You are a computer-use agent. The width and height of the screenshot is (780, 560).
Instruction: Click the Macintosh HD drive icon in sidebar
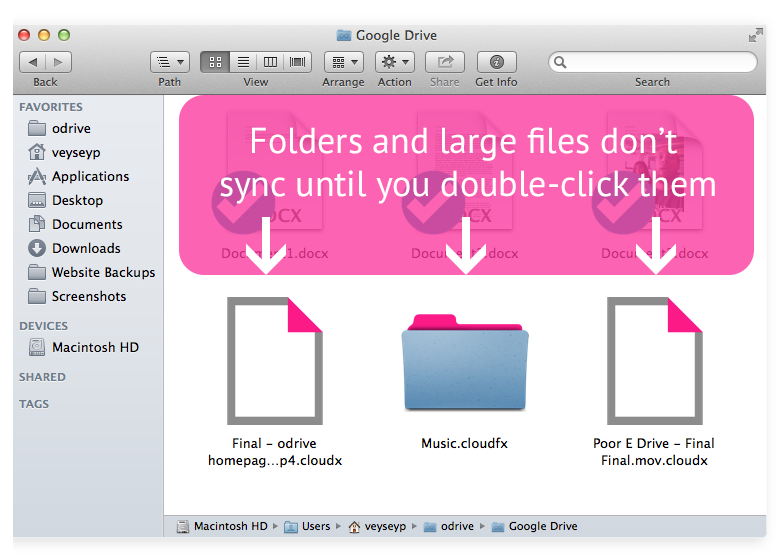pyautogui.click(x=37, y=347)
